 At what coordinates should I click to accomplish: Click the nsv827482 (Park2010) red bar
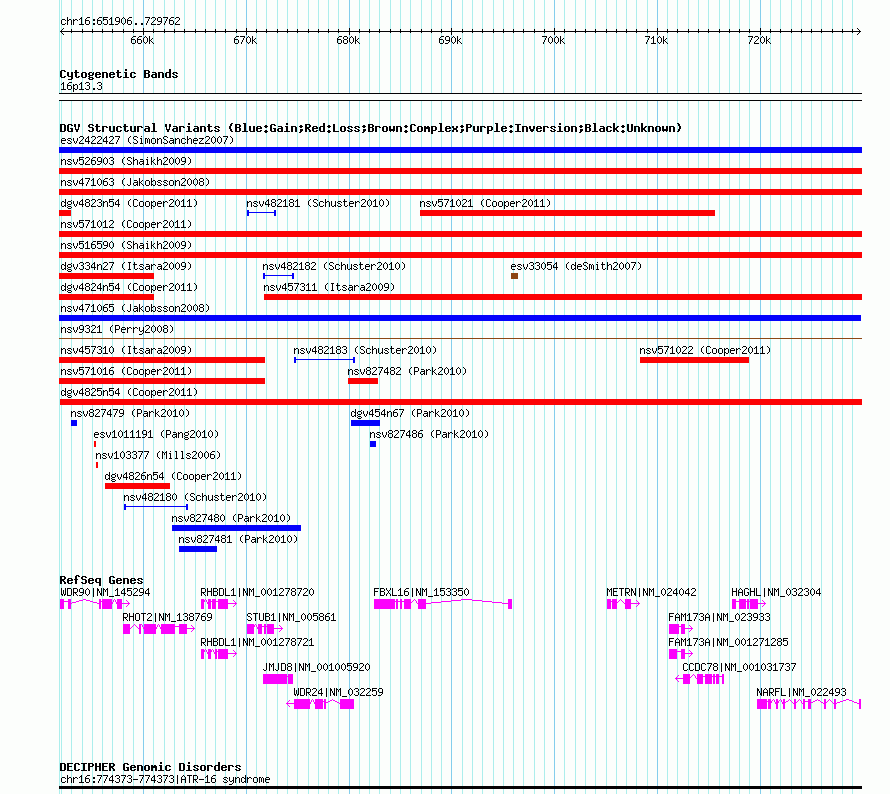(363, 381)
